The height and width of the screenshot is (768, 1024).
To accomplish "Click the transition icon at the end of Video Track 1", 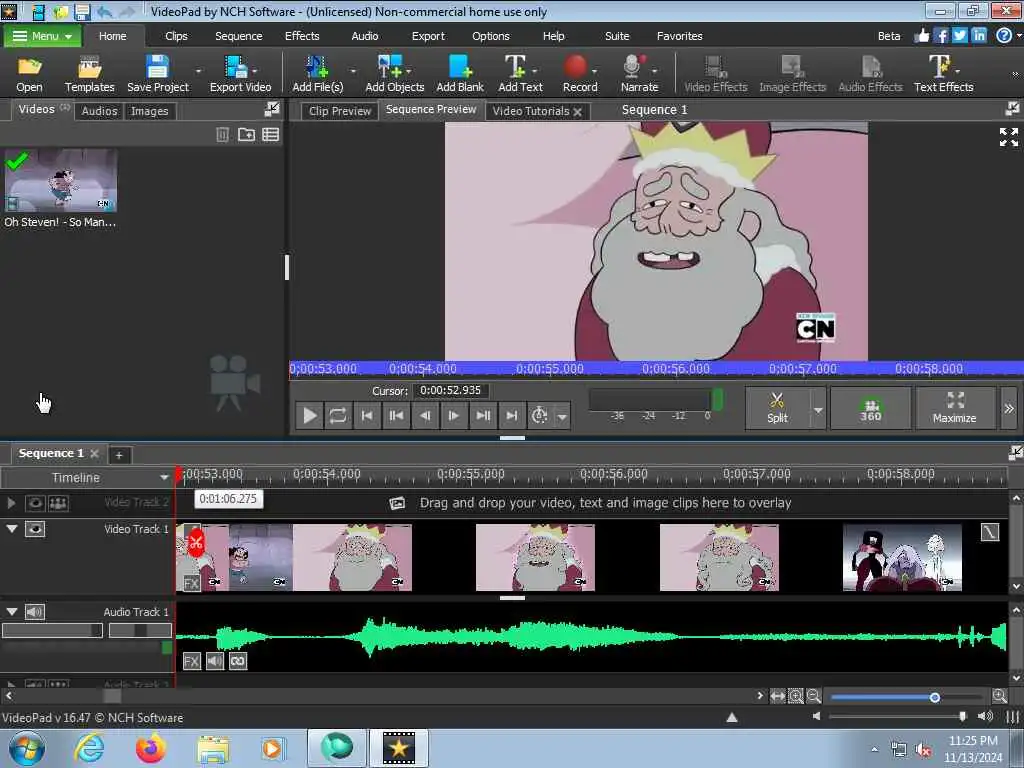I will [989, 532].
